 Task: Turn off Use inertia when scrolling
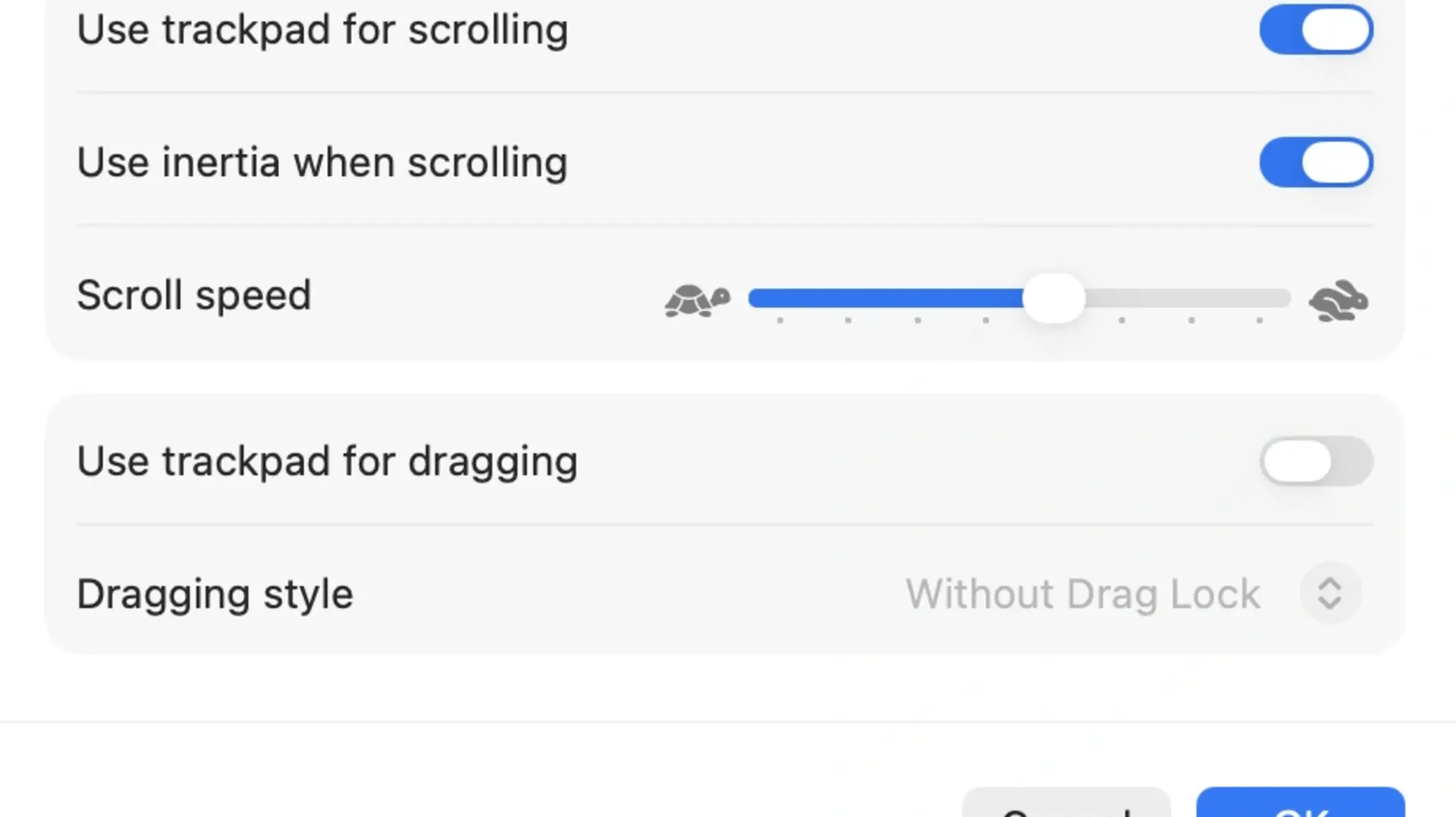tap(1316, 161)
